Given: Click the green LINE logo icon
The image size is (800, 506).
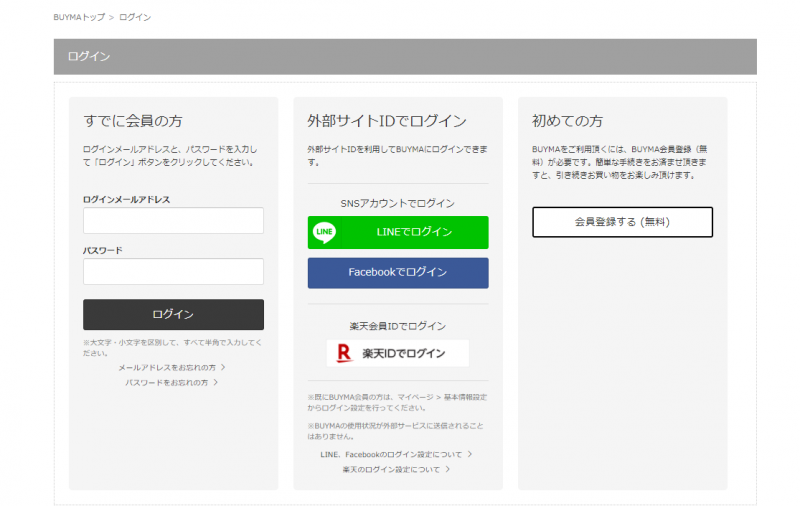Looking at the screenshot, I should tap(325, 232).
